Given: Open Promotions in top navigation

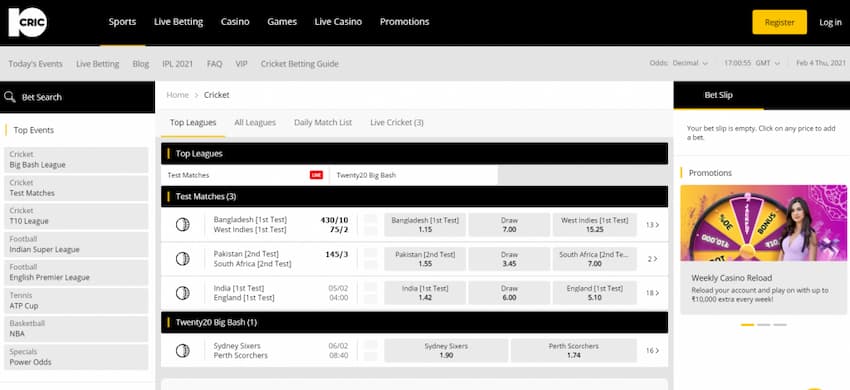Looking at the screenshot, I should pos(404,22).
